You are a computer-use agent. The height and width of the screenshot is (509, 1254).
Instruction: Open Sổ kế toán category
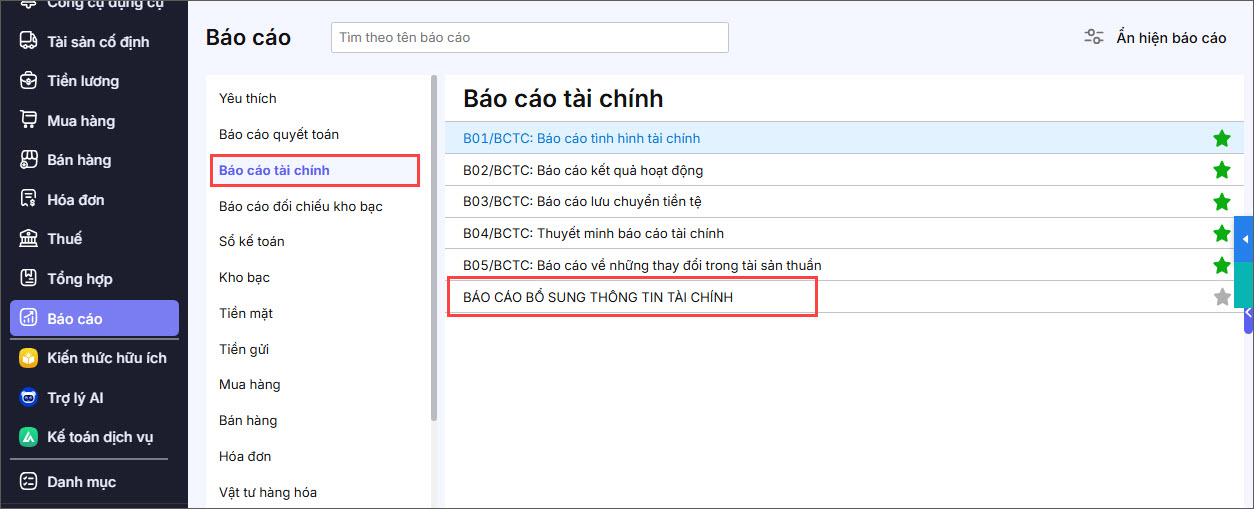coord(252,241)
